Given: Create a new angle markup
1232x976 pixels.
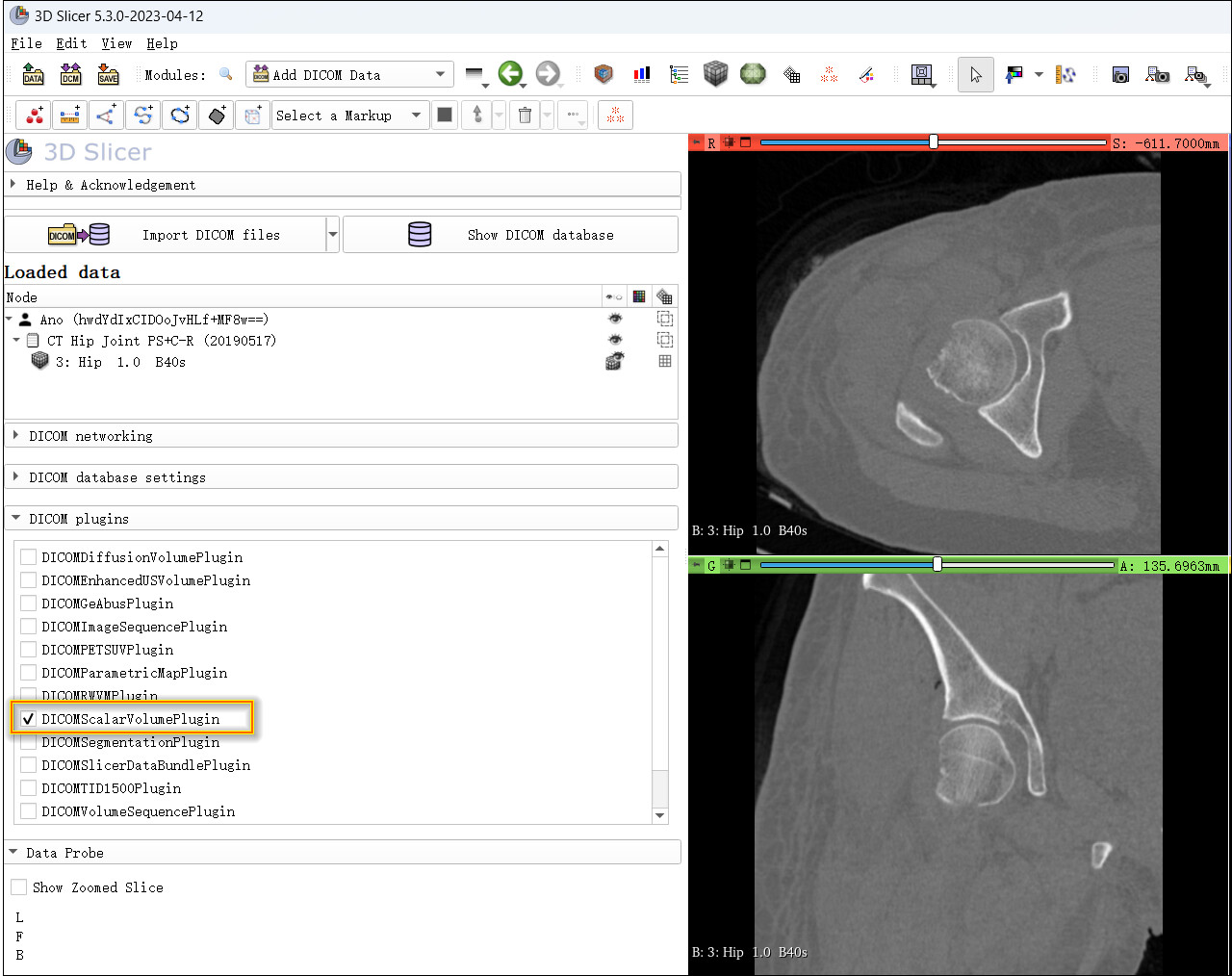Looking at the screenshot, I should tap(106, 116).
